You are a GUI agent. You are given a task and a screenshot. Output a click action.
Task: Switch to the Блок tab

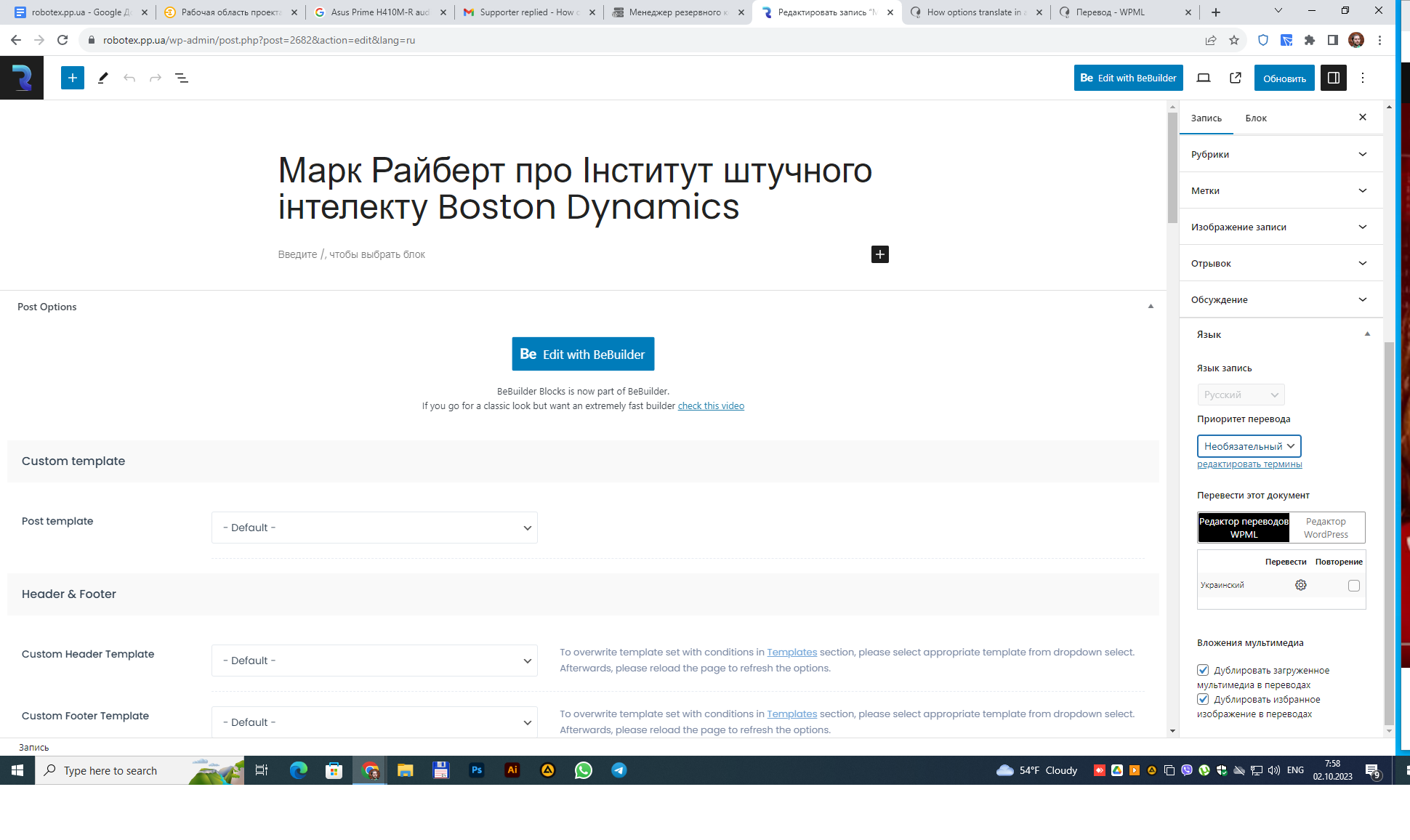1255,118
